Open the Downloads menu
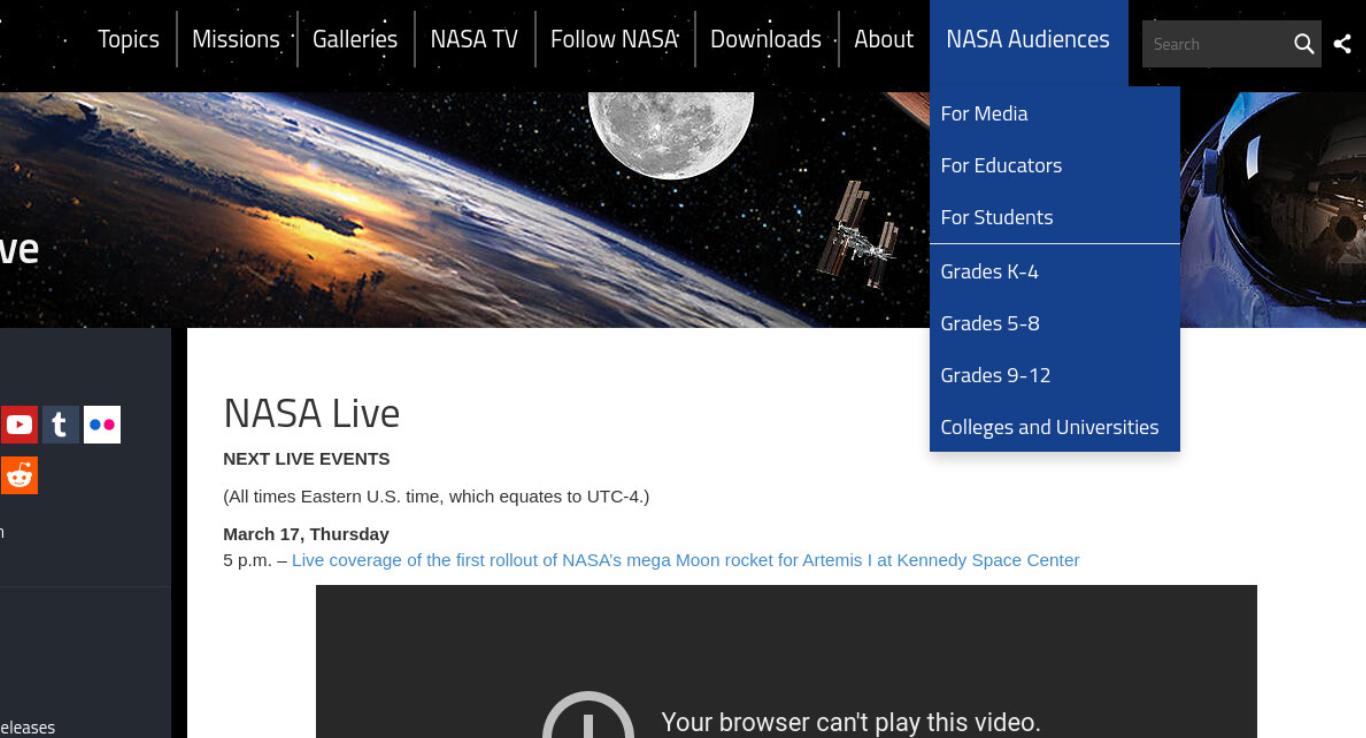The width and height of the screenshot is (1366, 738). [766, 39]
